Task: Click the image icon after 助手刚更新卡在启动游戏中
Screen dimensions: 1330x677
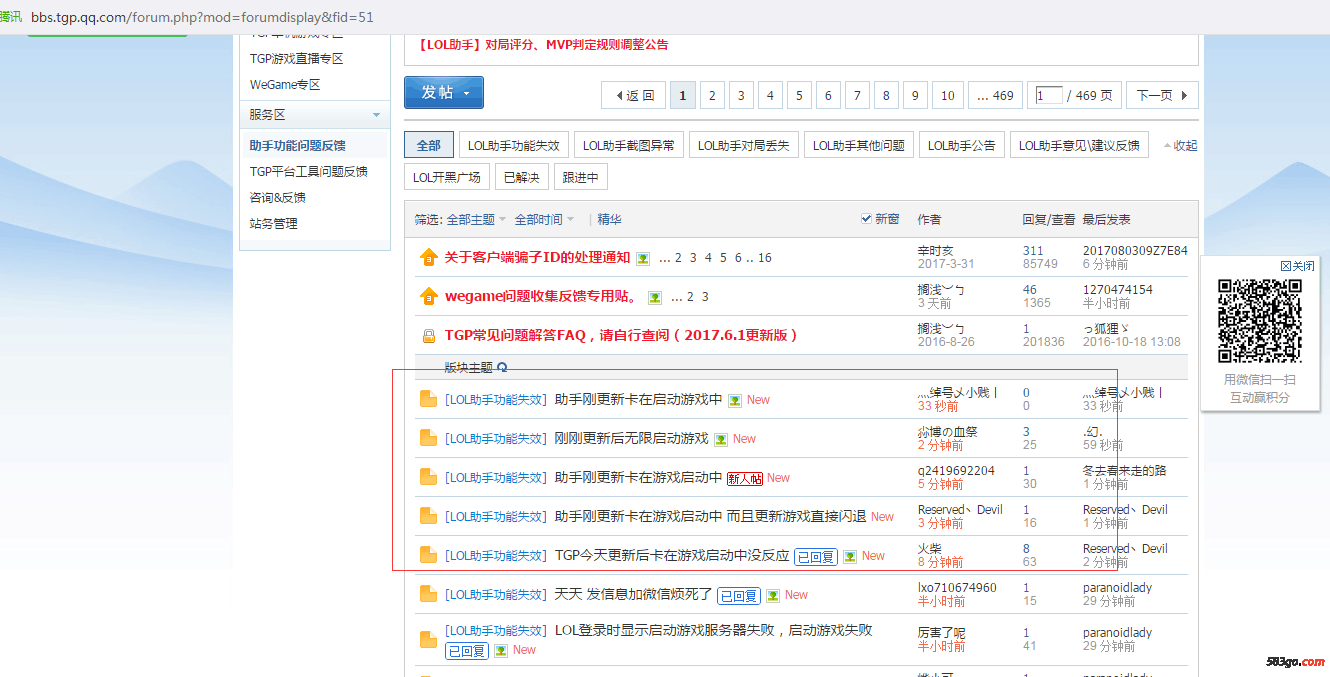Action: tap(735, 400)
